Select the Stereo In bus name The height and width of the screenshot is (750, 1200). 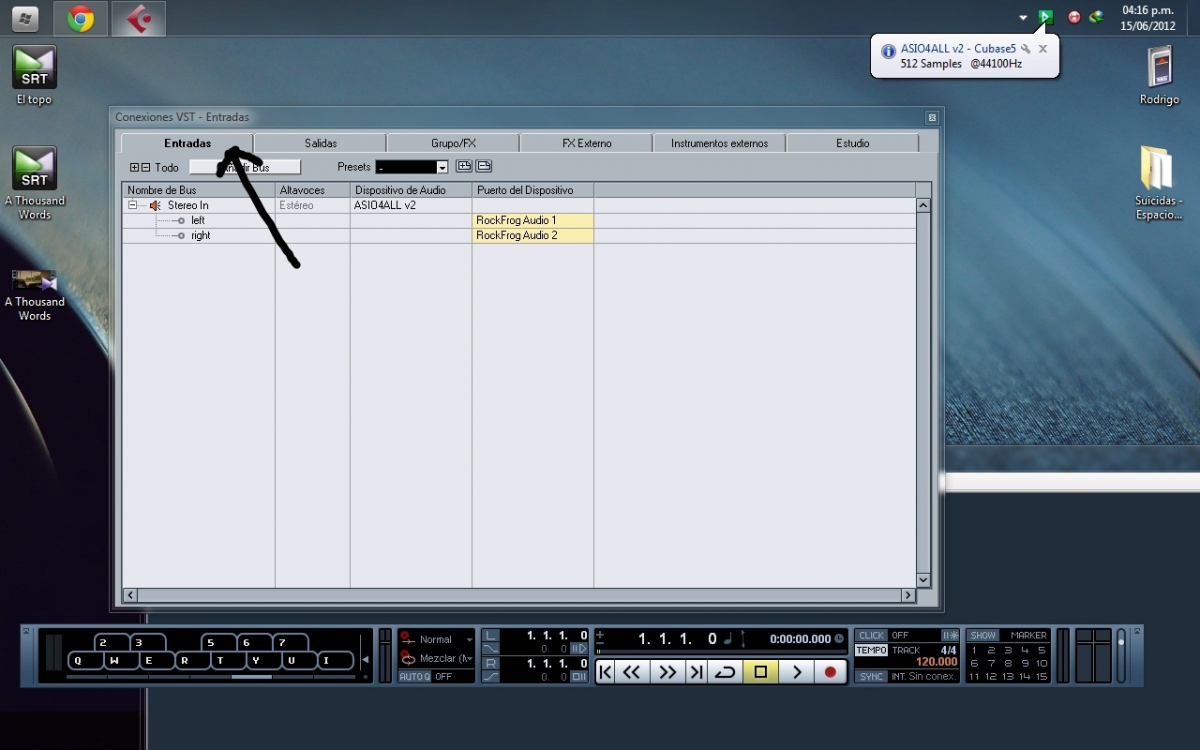(x=188, y=205)
